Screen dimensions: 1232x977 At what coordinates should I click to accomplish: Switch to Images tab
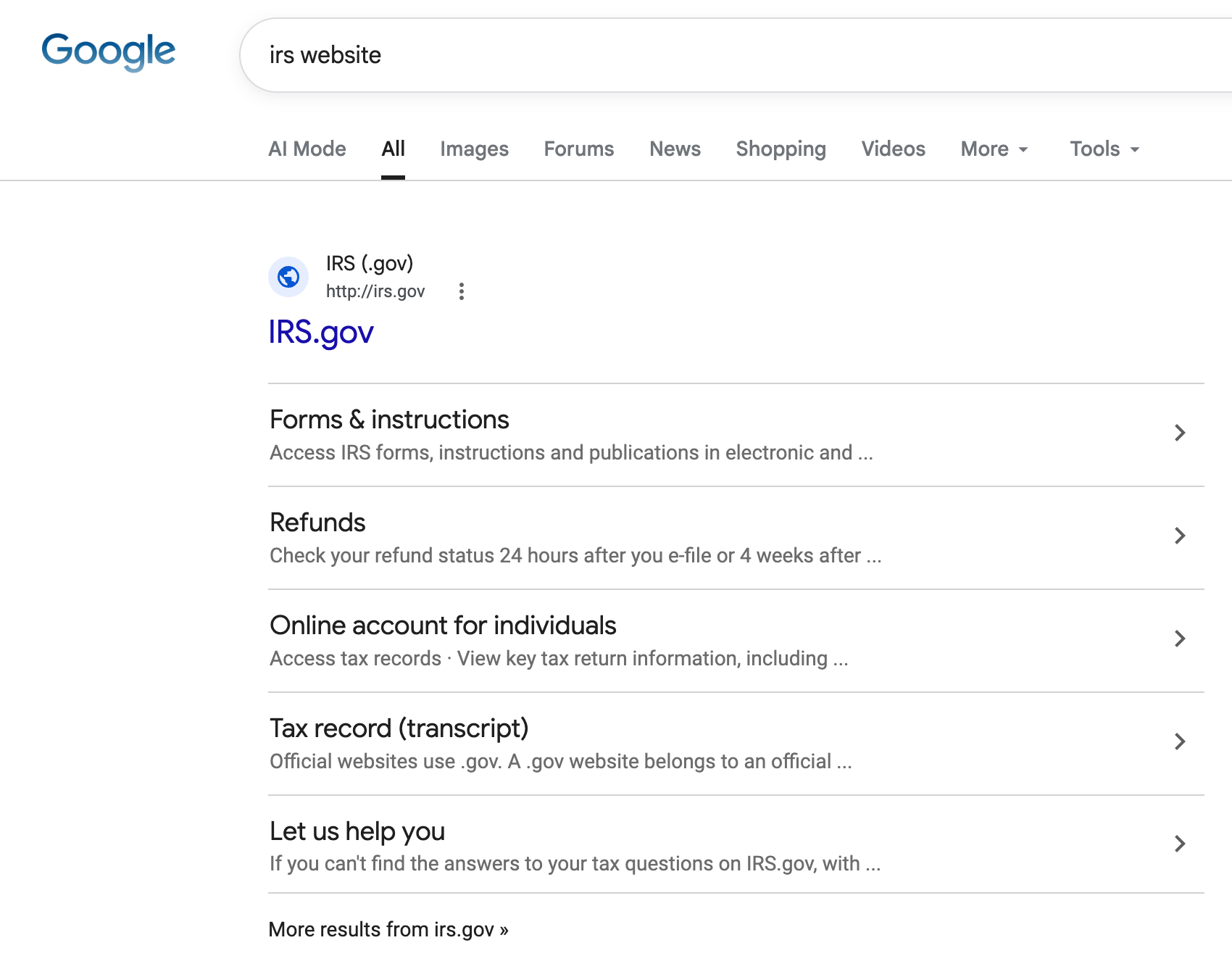pyautogui.click(x=474, y=149)
